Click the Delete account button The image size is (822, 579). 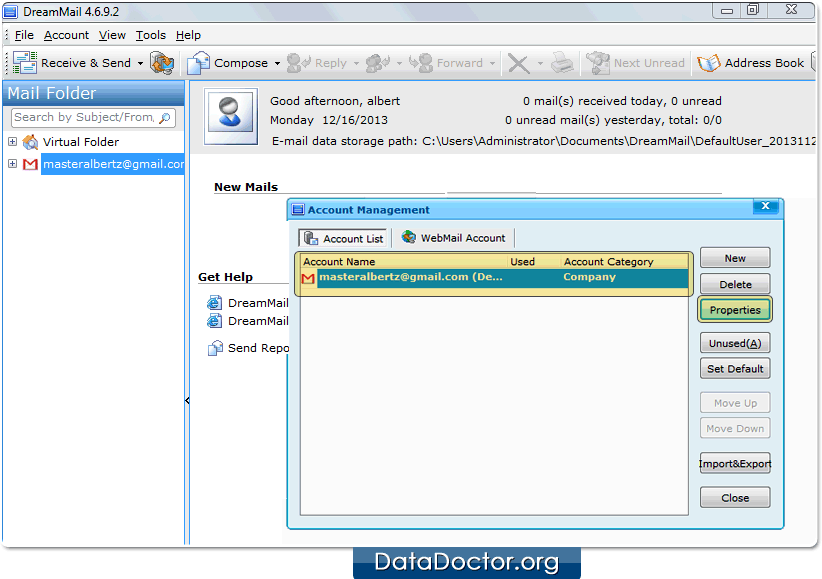(735, 284)
